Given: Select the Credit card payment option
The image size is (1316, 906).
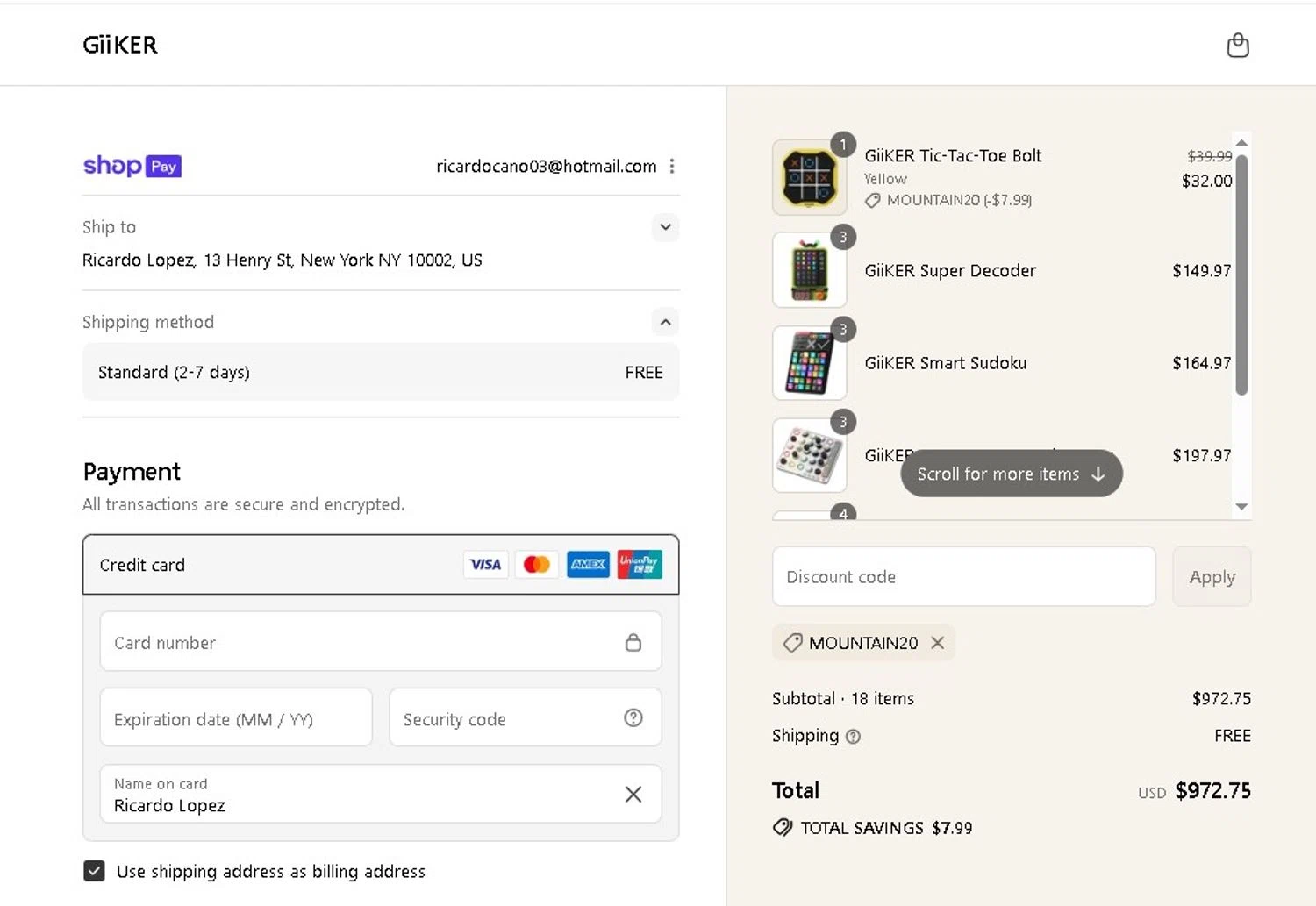Looking at the screenshot, I should (x=381, y=565).
